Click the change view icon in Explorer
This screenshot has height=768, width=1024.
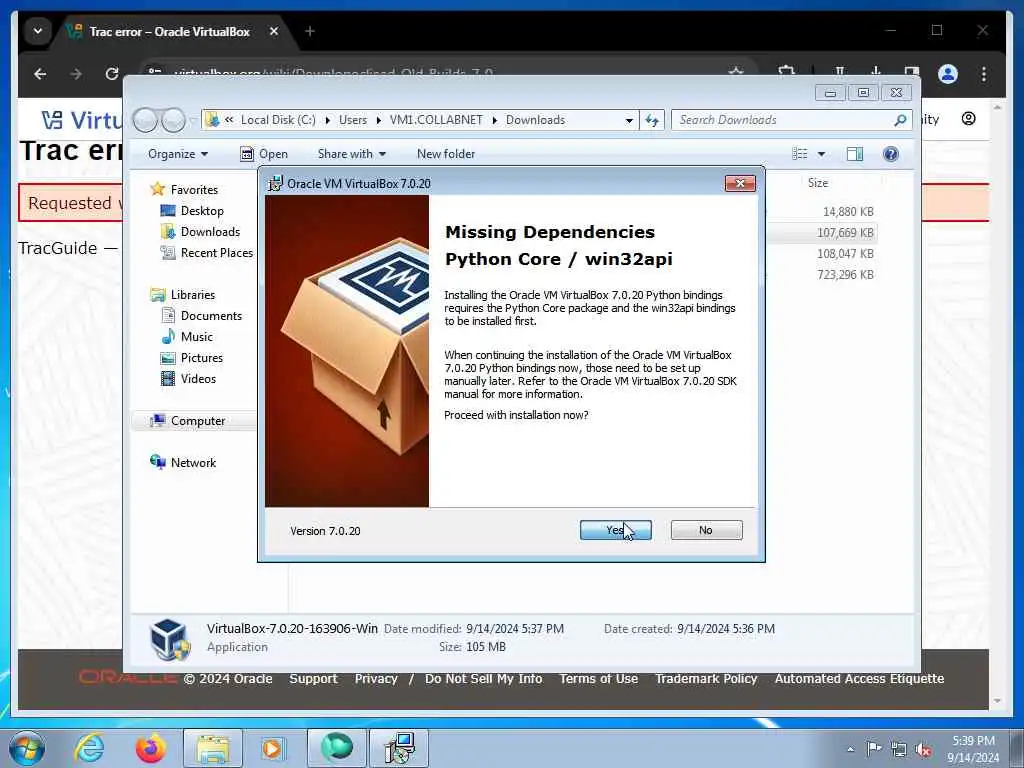pyautogui.click(x=799, y=154)
